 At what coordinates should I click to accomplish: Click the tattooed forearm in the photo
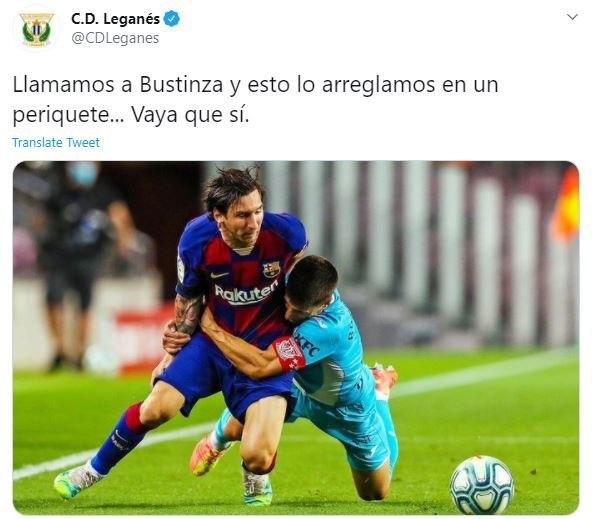coord(187,314)
